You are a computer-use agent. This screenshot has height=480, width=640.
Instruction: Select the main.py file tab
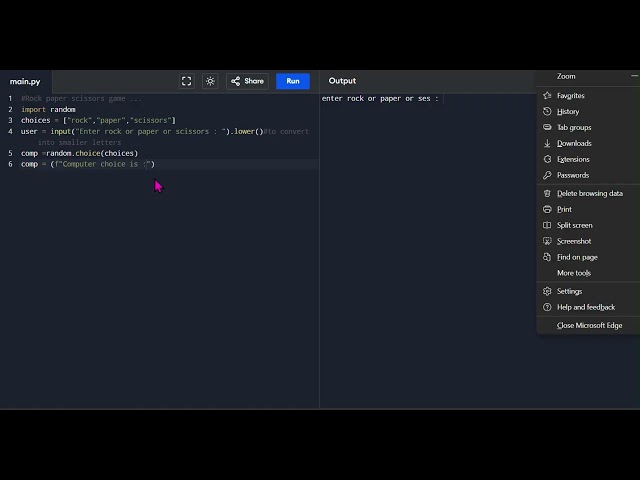[x=25, y=81]
